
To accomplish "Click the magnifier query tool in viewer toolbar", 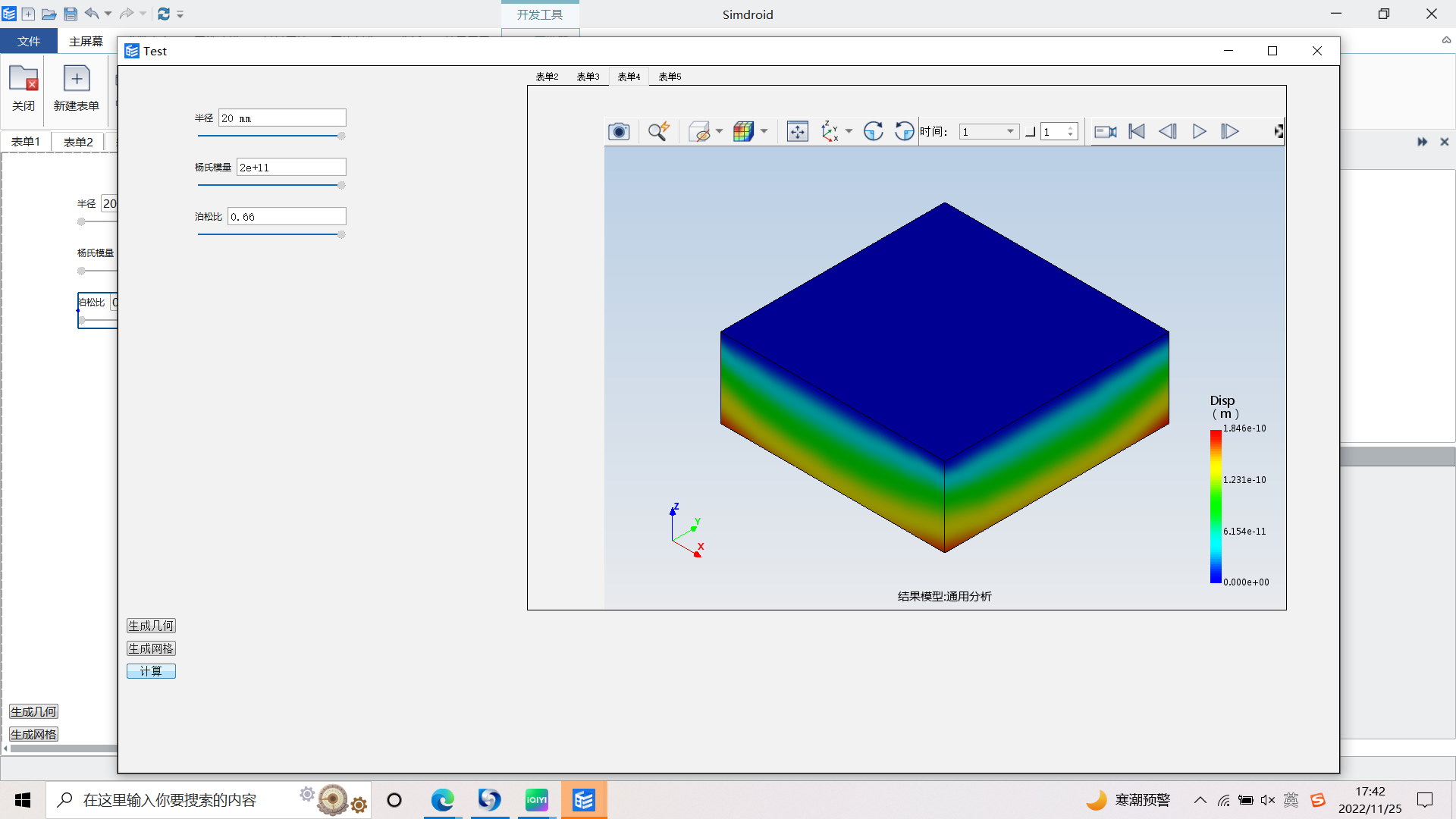I will (658, 132).
